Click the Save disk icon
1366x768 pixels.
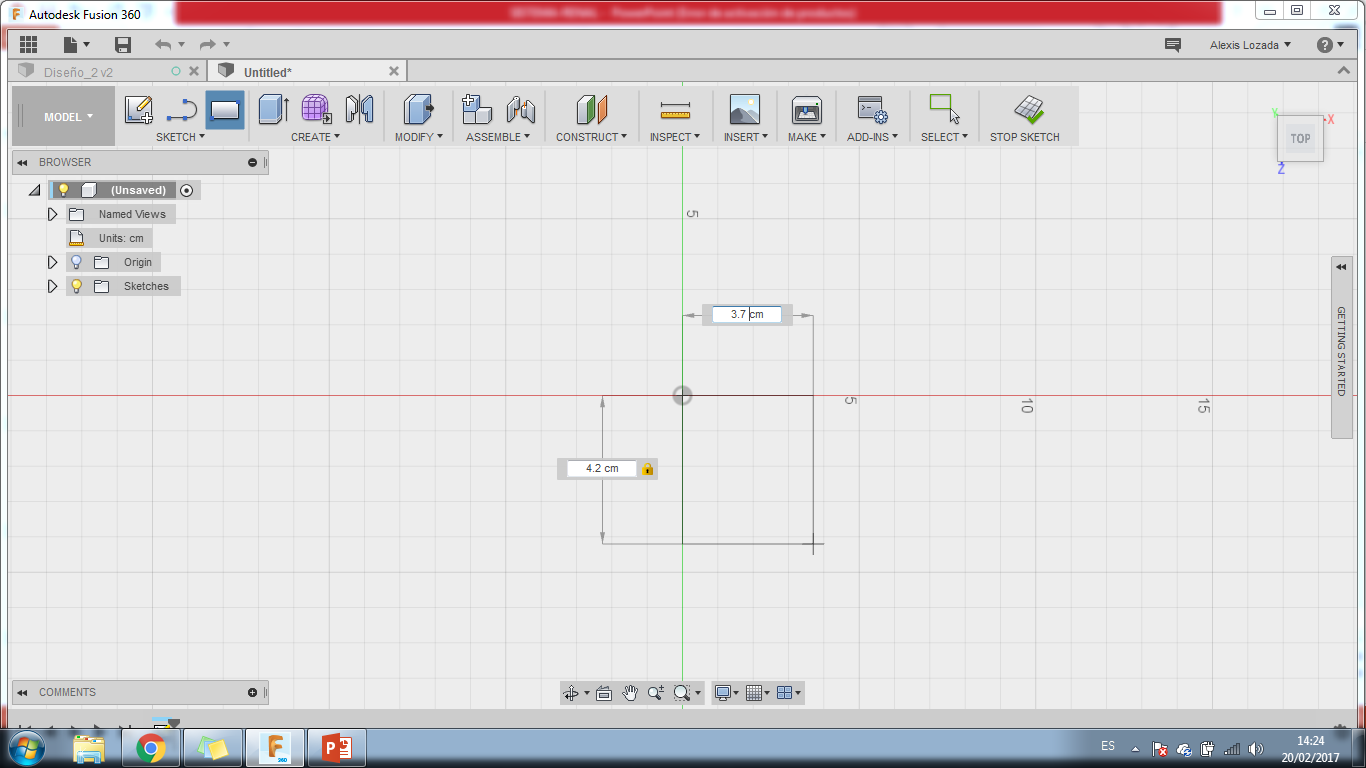click(123, 45)
